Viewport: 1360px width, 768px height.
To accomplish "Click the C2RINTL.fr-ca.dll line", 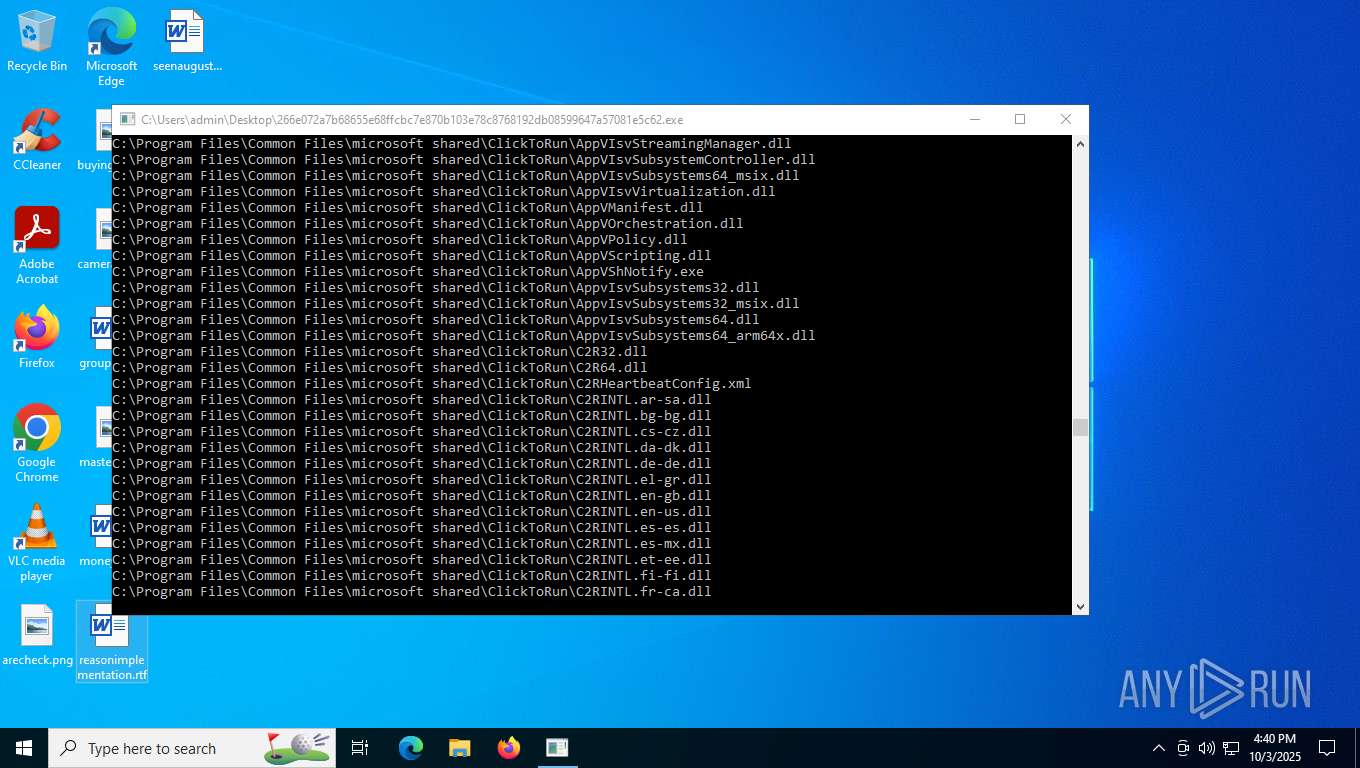I will (x=412, y=592).
